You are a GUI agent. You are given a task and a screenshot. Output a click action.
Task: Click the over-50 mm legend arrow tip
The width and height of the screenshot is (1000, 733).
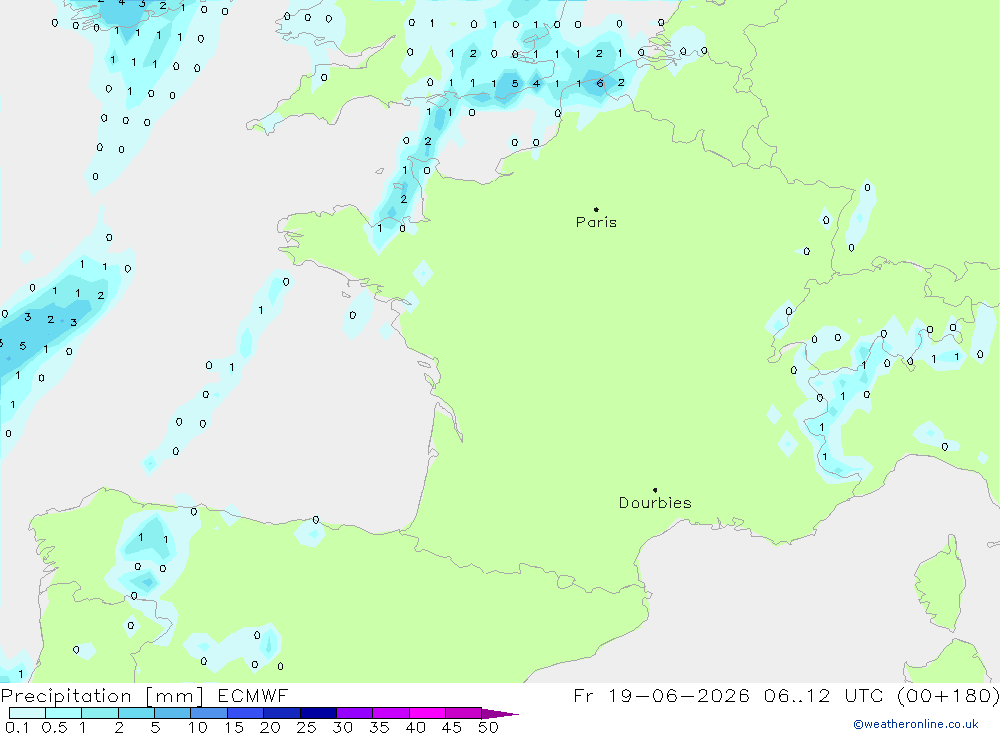point(500,714)
